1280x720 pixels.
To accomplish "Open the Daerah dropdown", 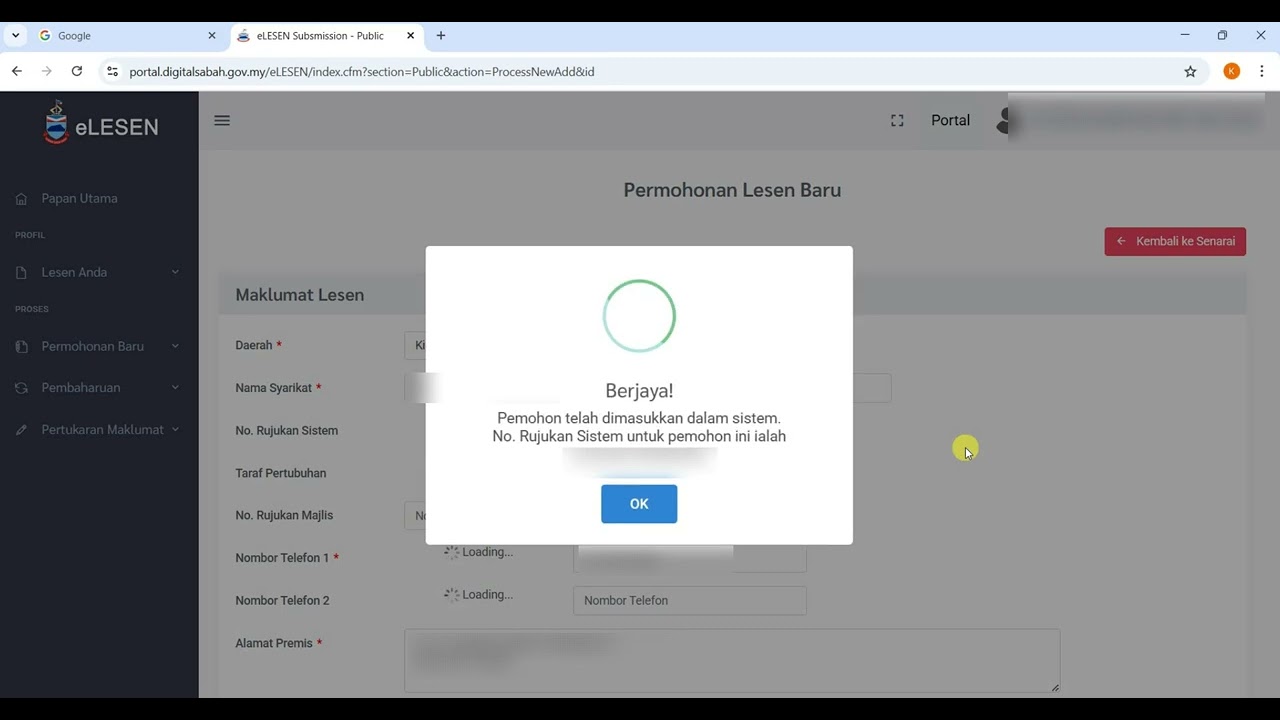I will click(x=416, y=345).
